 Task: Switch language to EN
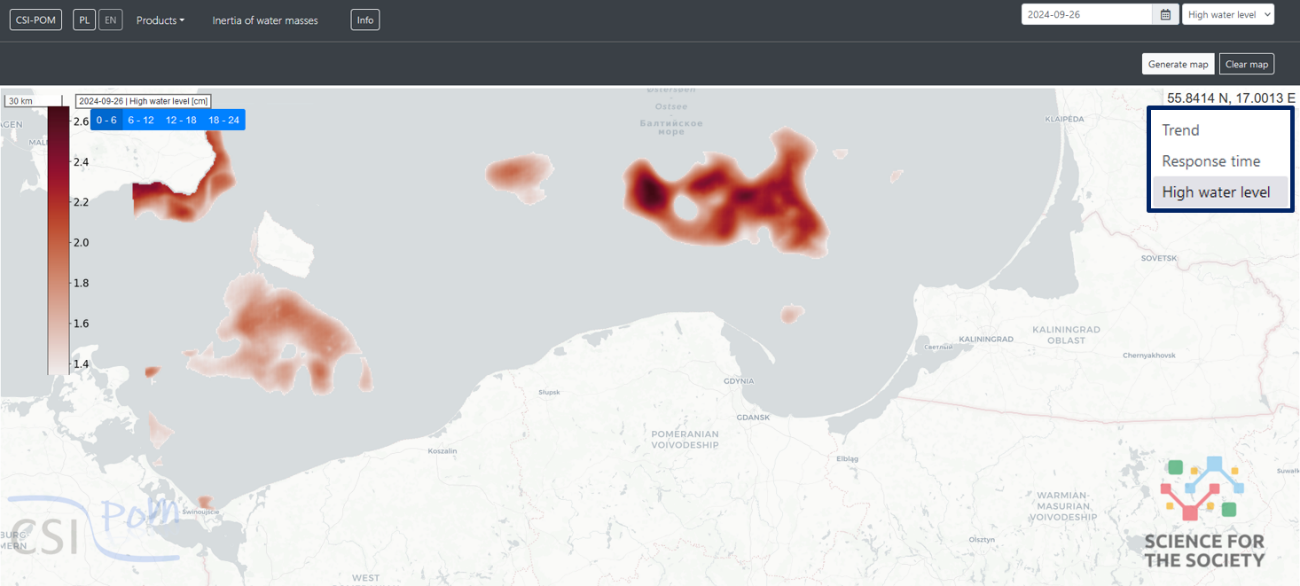click(x=110, y=20)
